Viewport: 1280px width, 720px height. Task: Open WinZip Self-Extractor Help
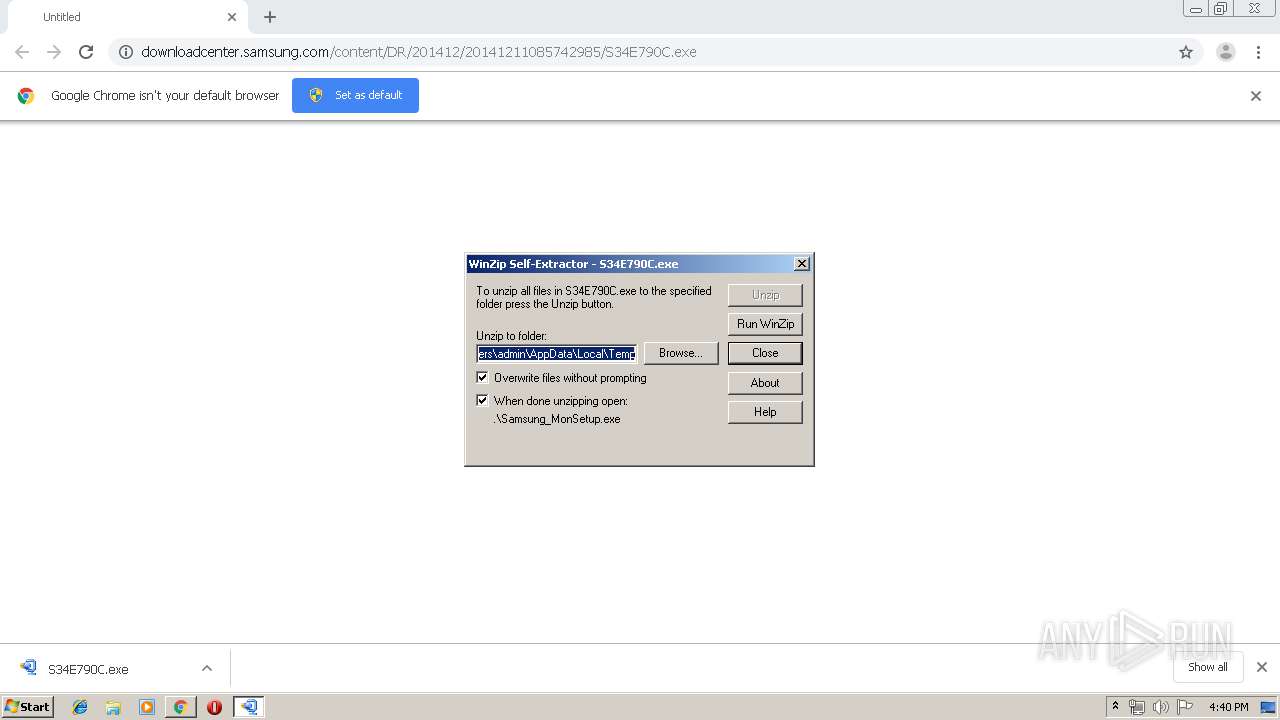click(765, 412)
